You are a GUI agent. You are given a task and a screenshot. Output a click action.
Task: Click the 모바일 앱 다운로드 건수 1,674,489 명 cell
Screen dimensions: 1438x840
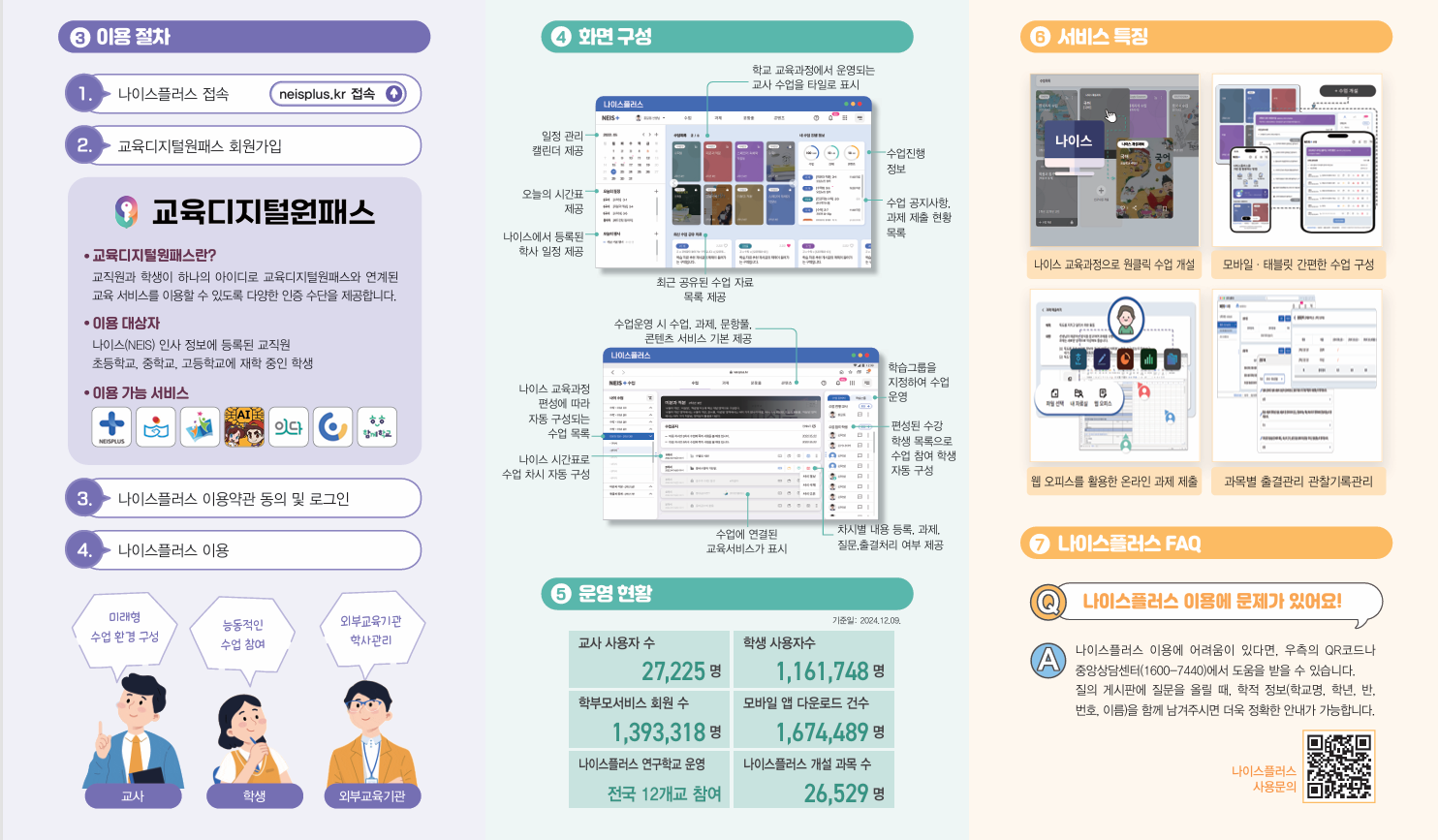pyautogui.click(x=813, y=719)
